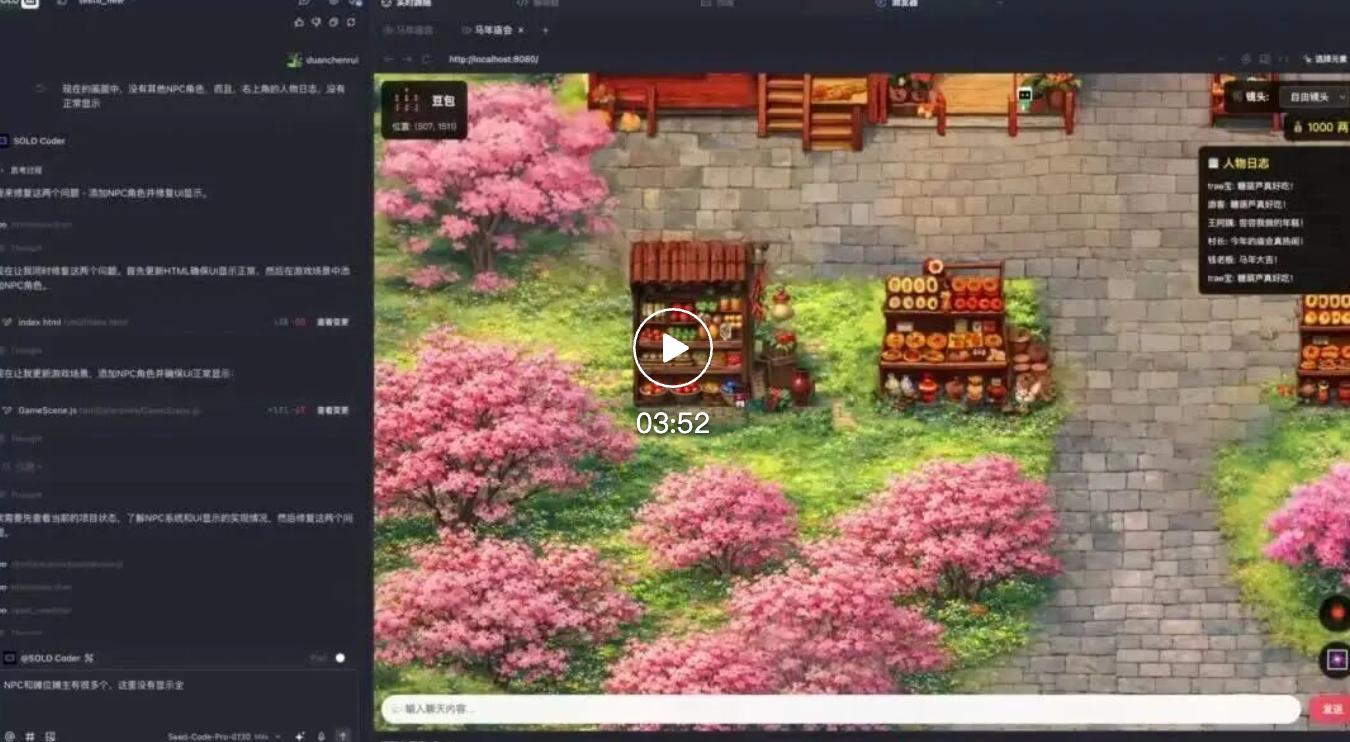Click the # context icon in chat input
The width and height of the screenshot is (1350, 742).
click(30, 736)
